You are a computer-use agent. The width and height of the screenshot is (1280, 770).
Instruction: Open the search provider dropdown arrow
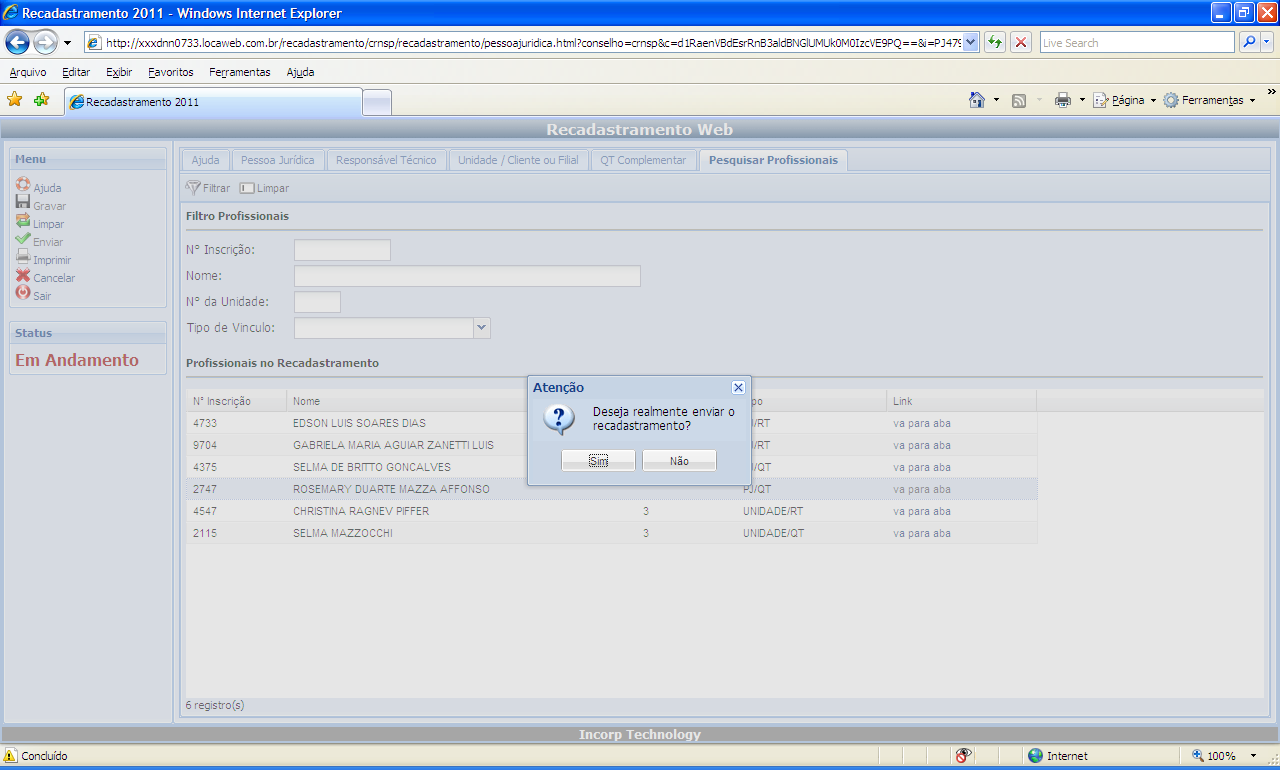click(1267, 42)
